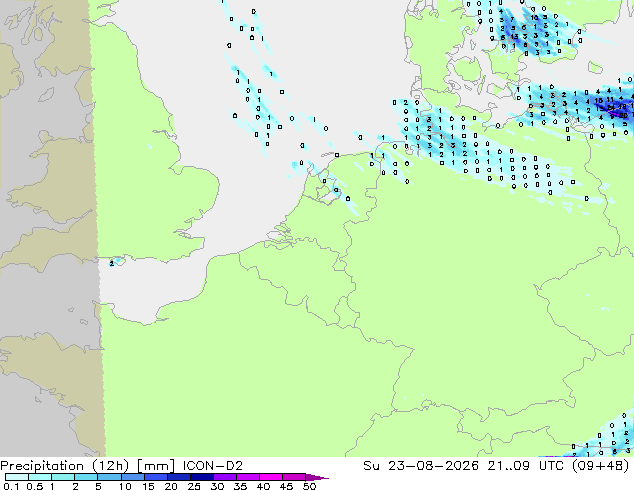Click the "25" legend scale value
The image size is (634, 490).
pos(194,486)
